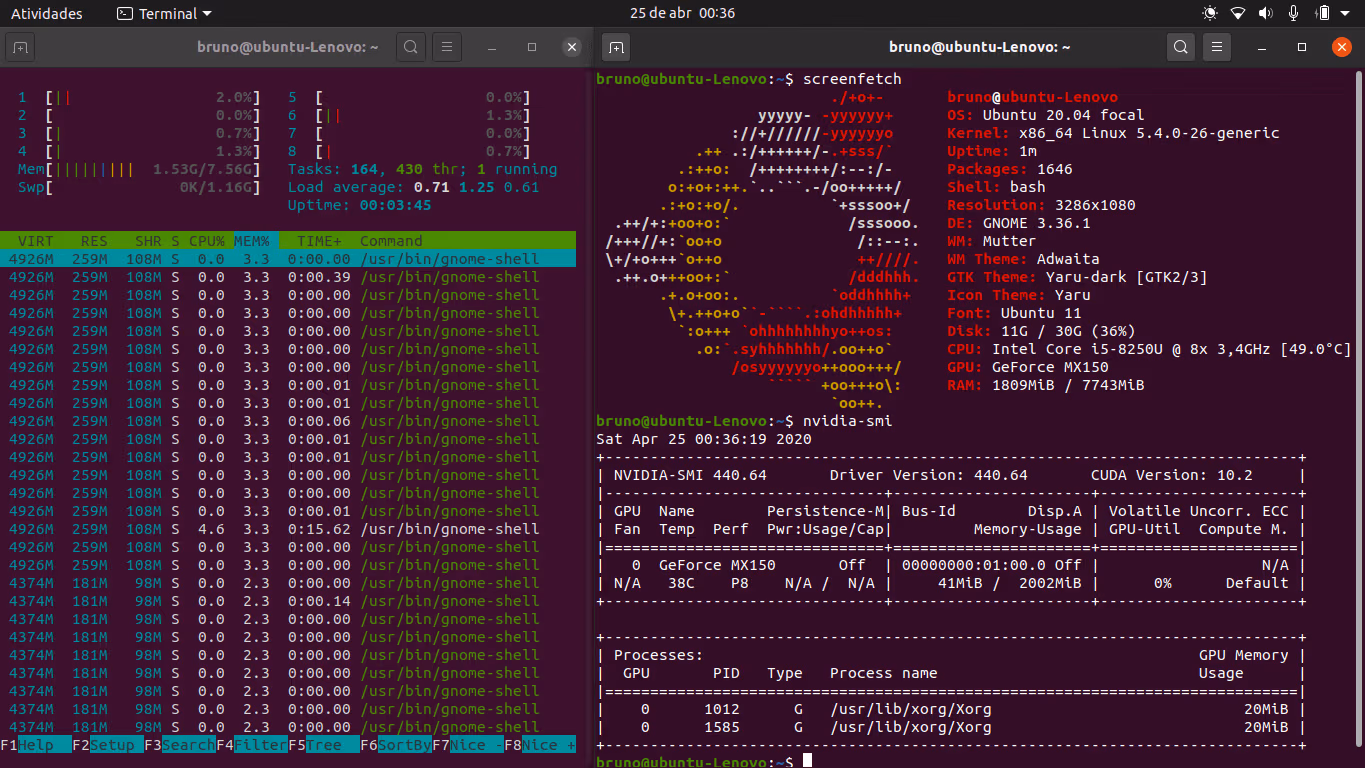
Task: Click GTK Theme: Yaru-dark line
Action: (1077, 277)
